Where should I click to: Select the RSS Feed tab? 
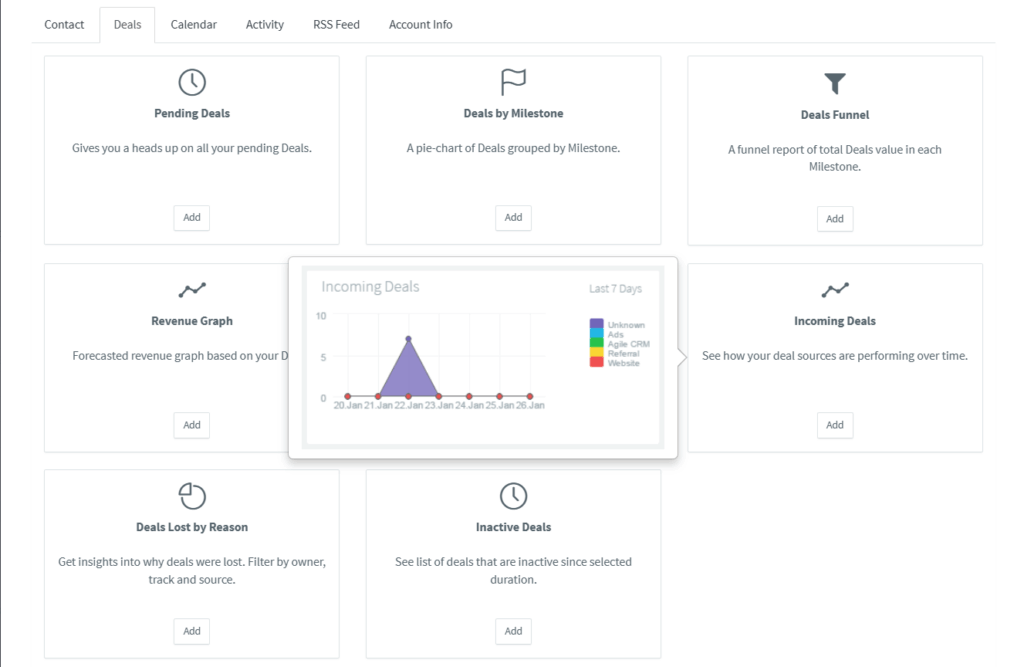(336, 25)
